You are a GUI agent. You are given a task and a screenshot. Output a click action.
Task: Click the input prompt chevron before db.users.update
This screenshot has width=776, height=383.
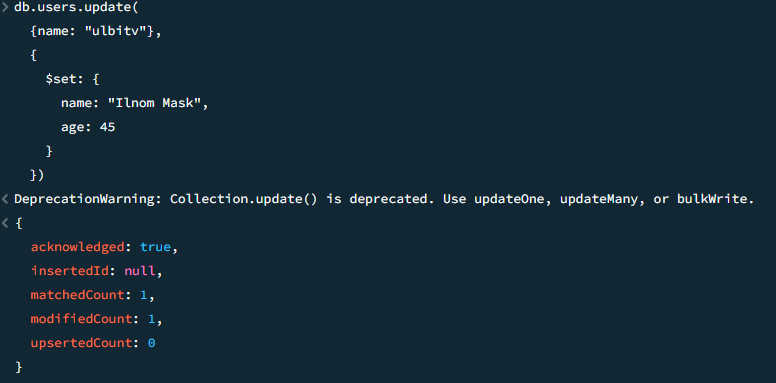(x=5, y=7)
